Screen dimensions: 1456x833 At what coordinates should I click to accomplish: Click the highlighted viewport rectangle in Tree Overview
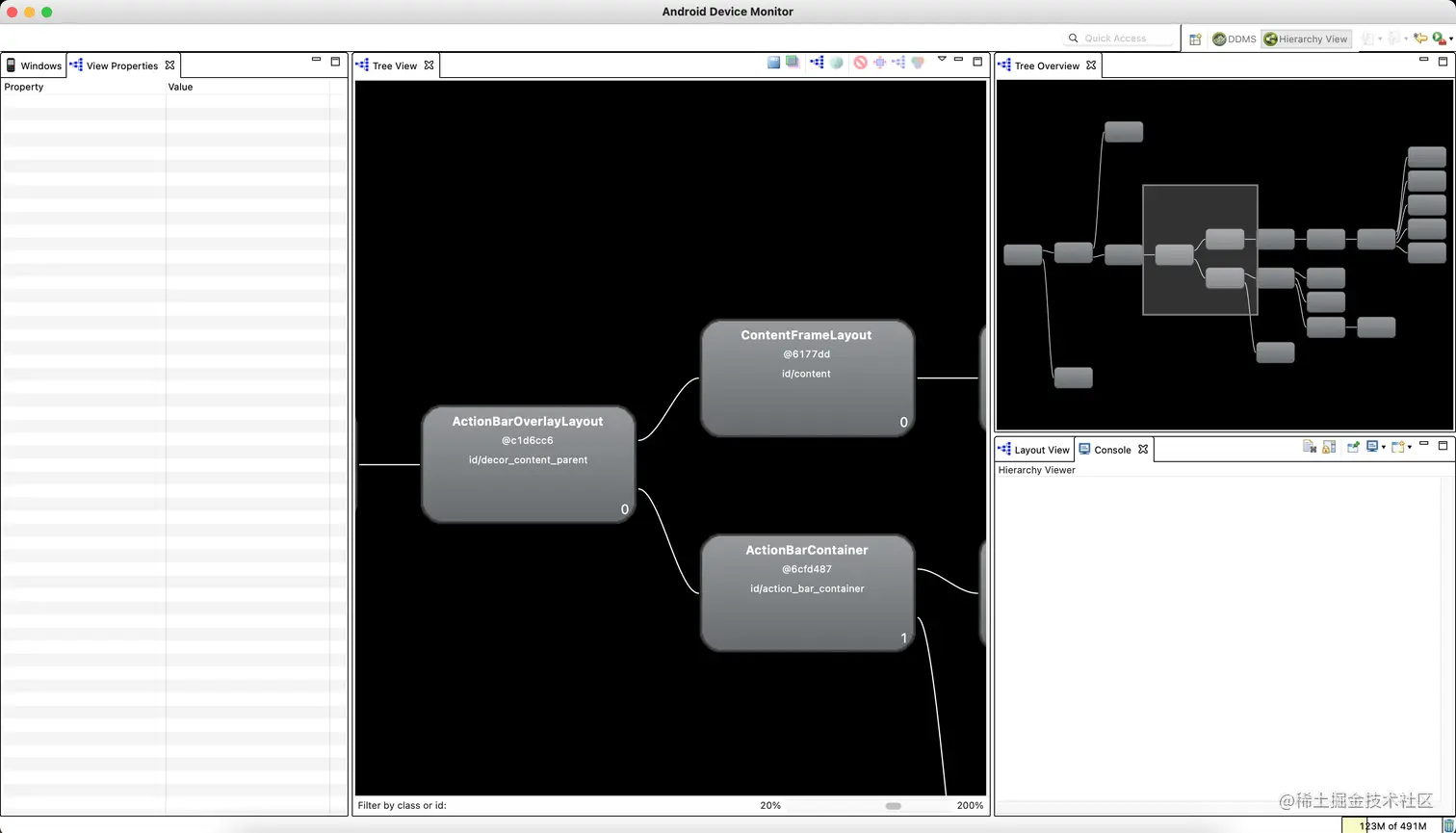click(x=1200, y=249)
